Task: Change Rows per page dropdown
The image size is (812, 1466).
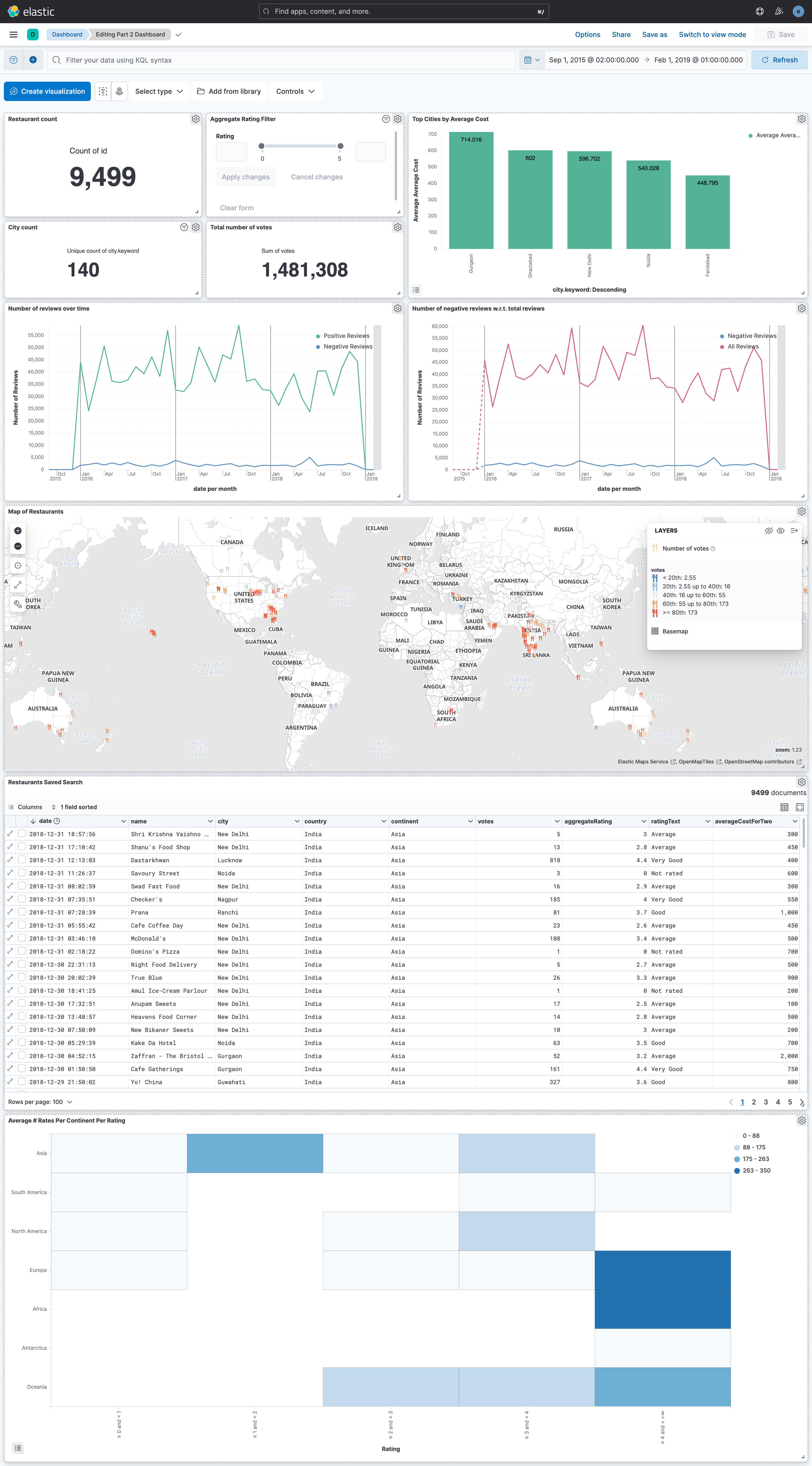Action: [40, 1102]
